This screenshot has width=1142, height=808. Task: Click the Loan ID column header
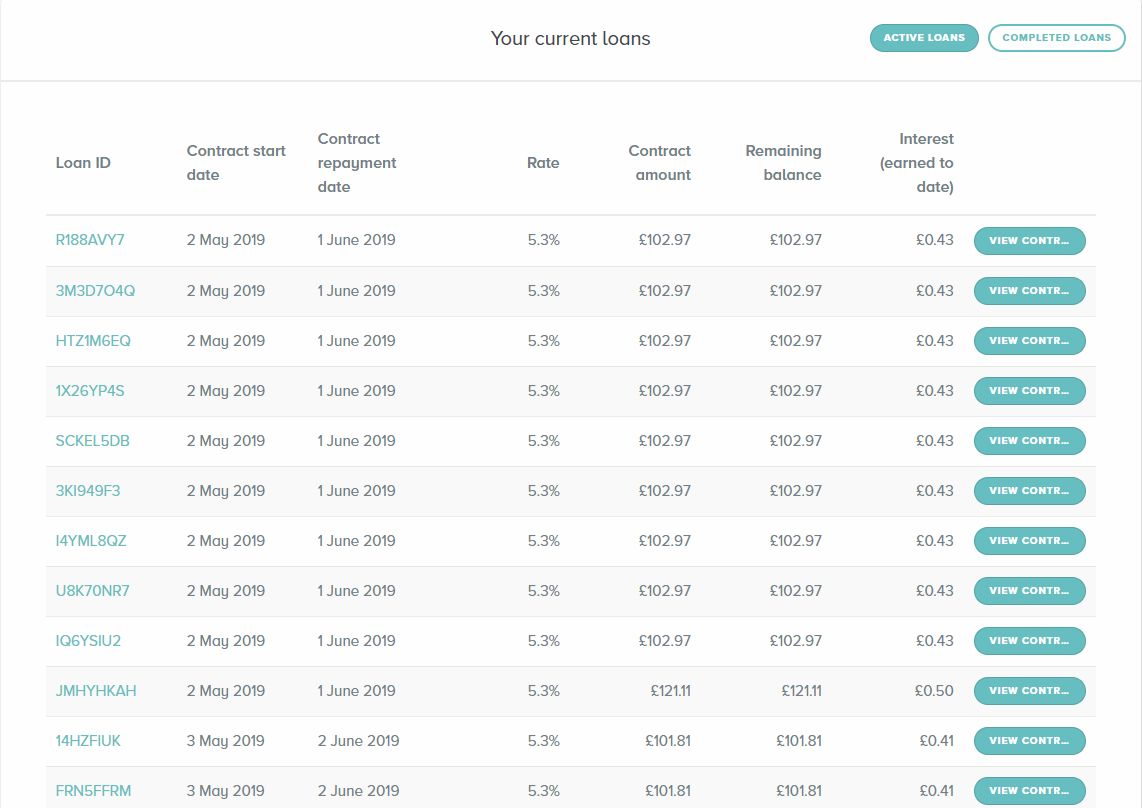83,162
